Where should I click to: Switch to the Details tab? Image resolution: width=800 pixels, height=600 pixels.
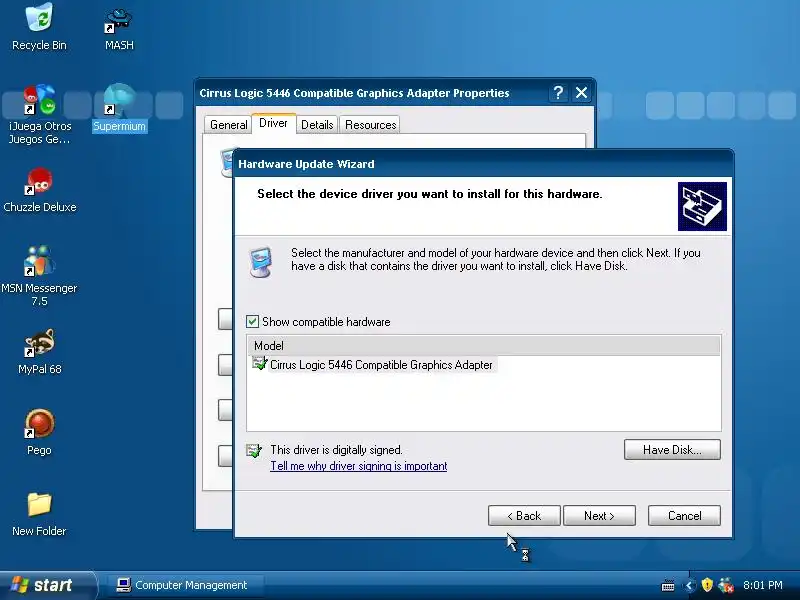pos(317,125)
